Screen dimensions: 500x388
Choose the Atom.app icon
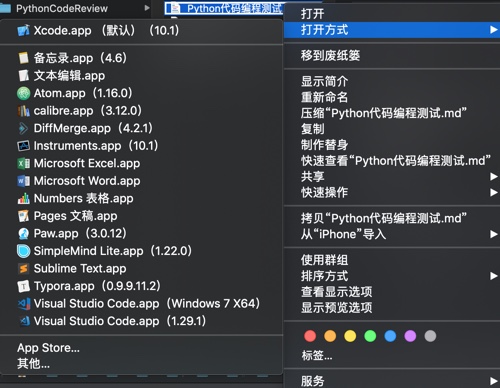[23, 93]
